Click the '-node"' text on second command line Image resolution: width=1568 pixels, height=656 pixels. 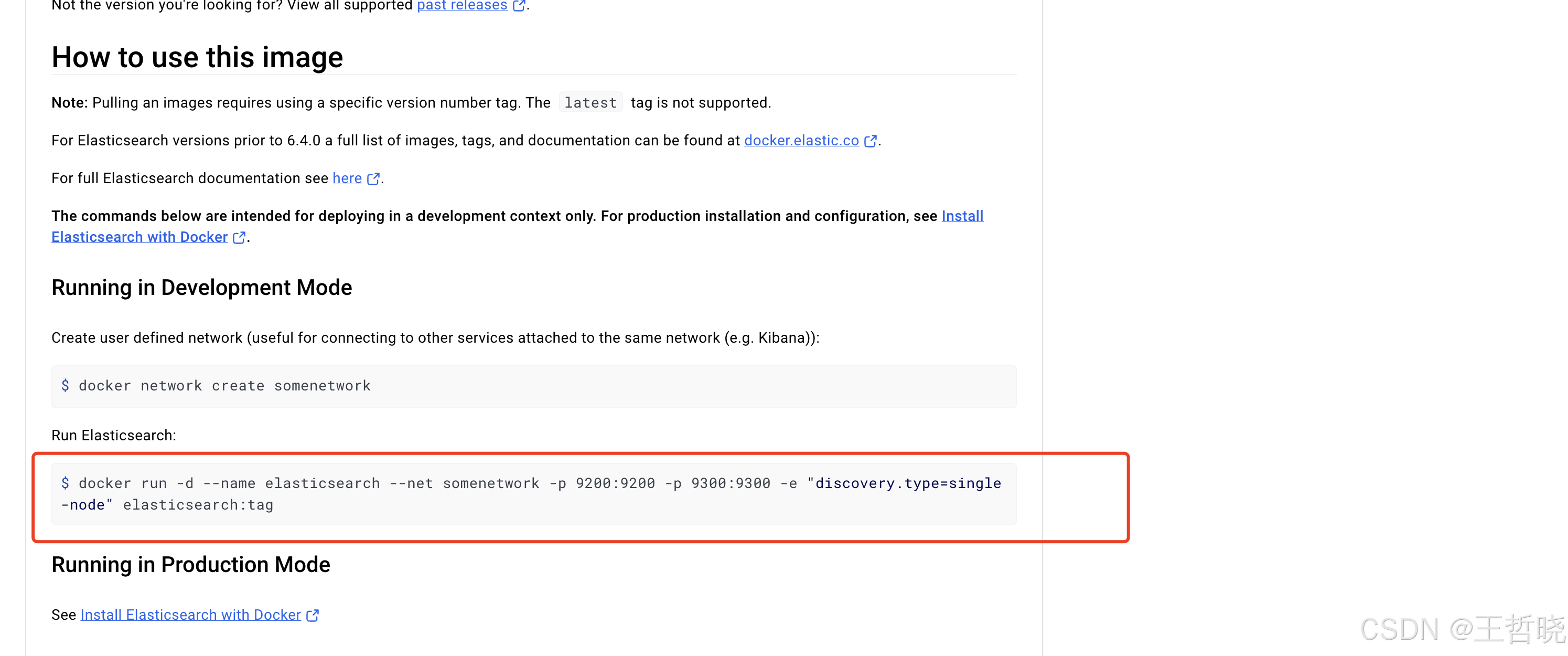(87, 505)
